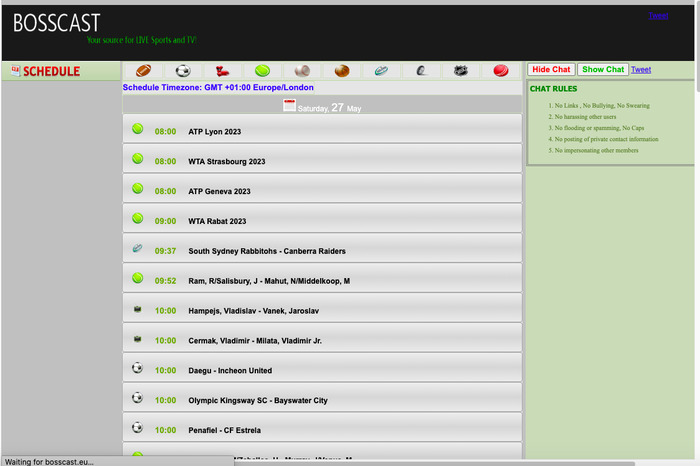Open Ram, R/Salisbury, J - Mahut match
Screen dimensions: 700x466
(322, 279)
